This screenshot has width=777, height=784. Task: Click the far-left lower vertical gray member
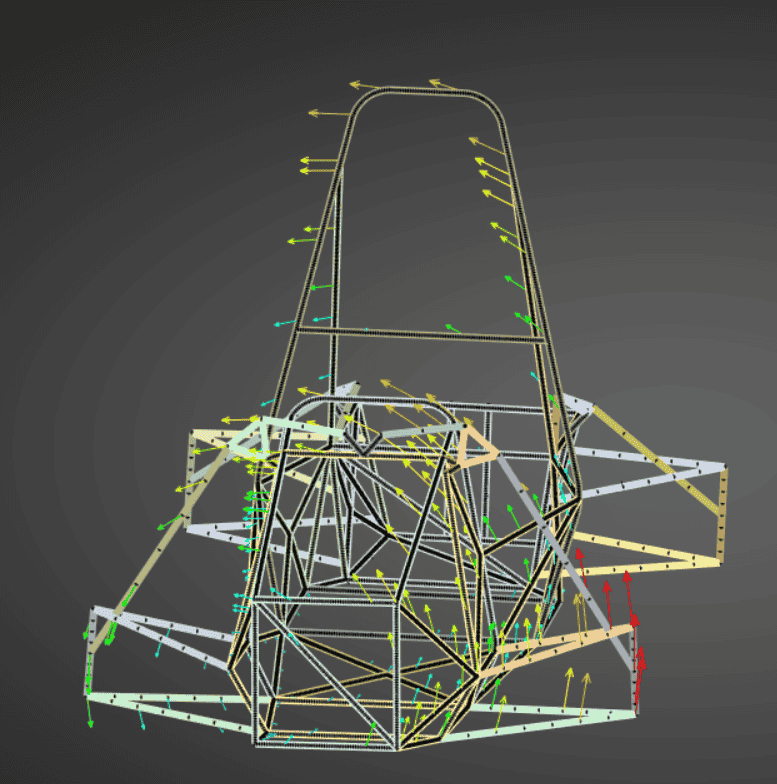[x=90, y=650]
